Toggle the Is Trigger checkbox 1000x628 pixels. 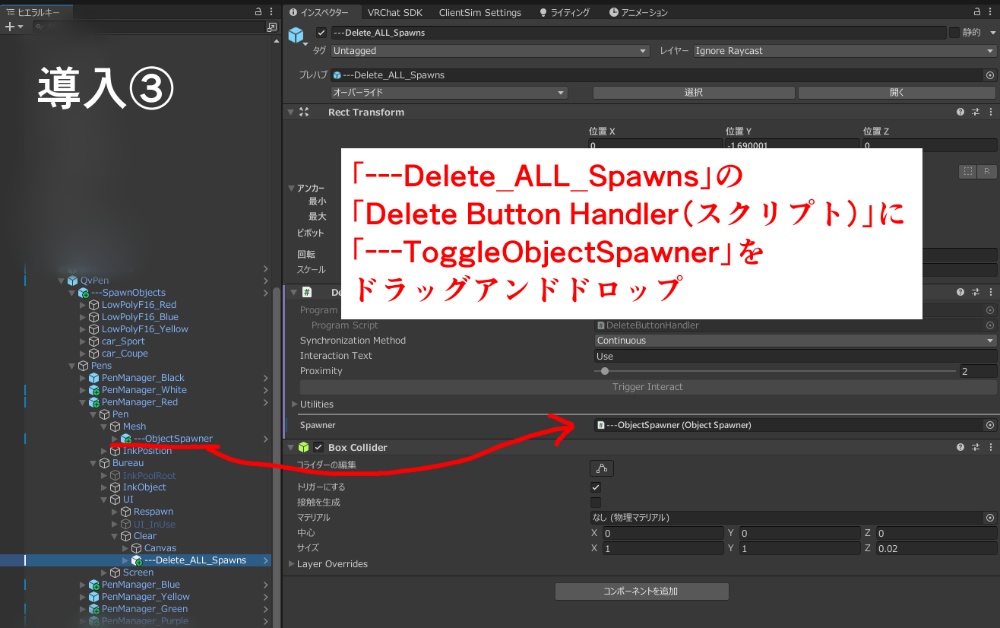pos(596,488)
